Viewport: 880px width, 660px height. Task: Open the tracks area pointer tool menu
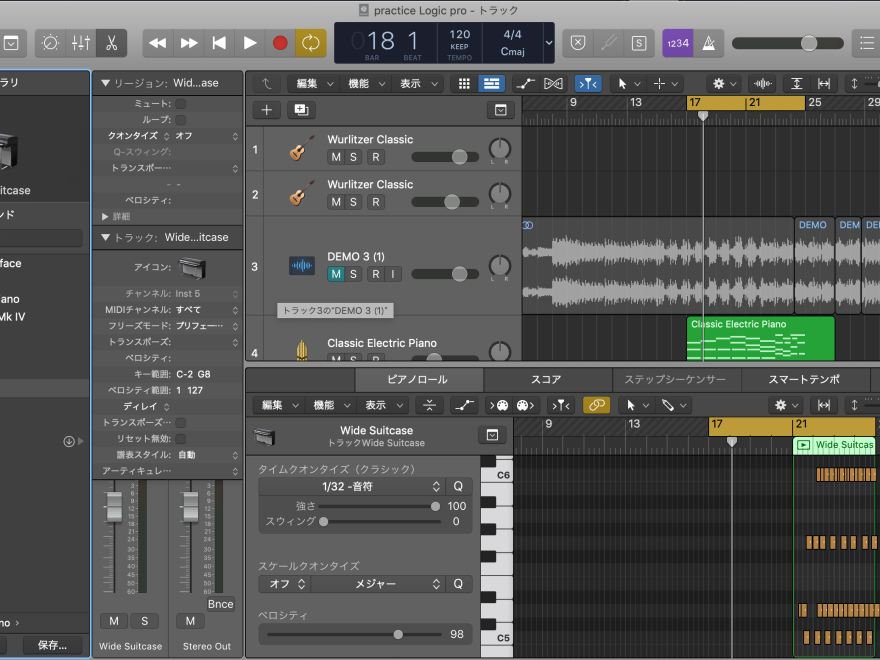coord(629,84)
